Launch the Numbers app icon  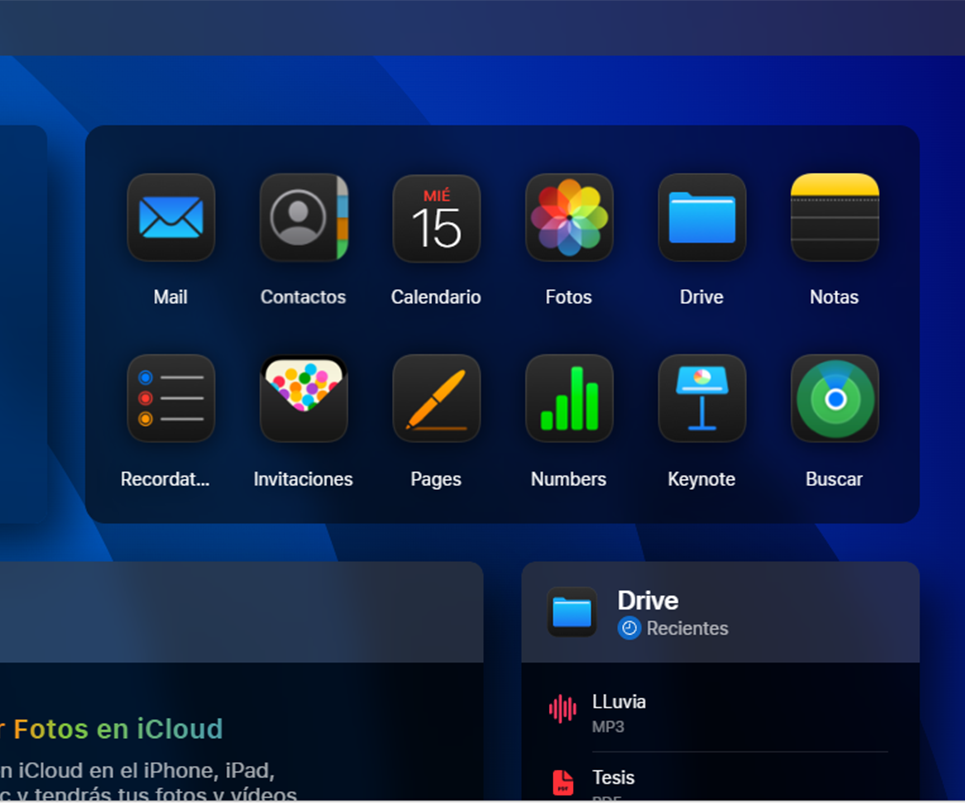tap(569, 398)
